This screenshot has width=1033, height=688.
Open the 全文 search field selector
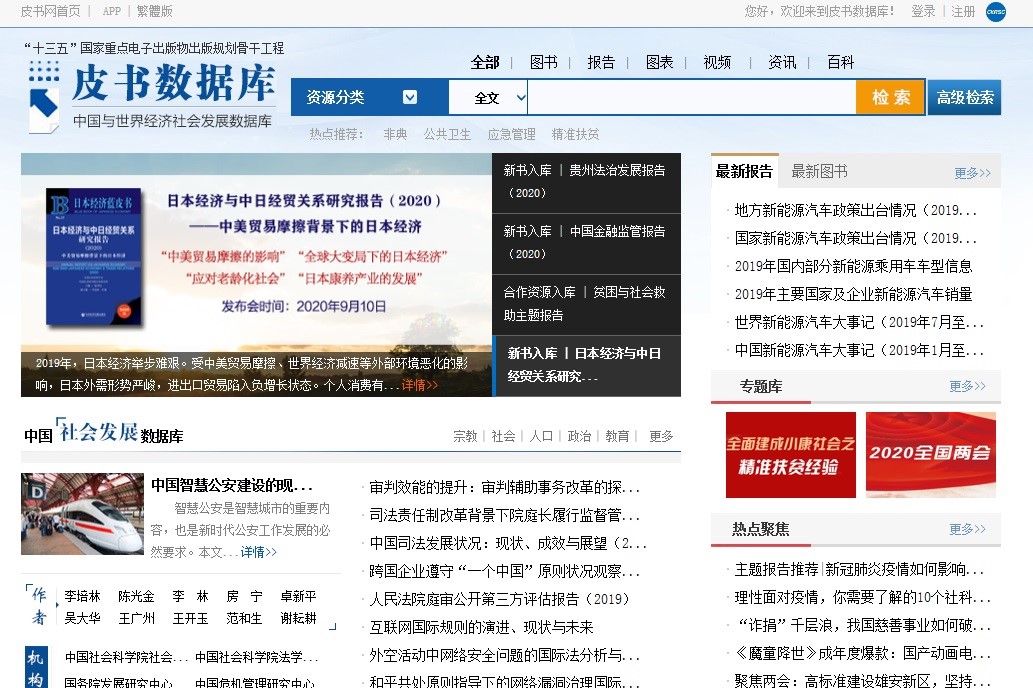coord(488,98)
